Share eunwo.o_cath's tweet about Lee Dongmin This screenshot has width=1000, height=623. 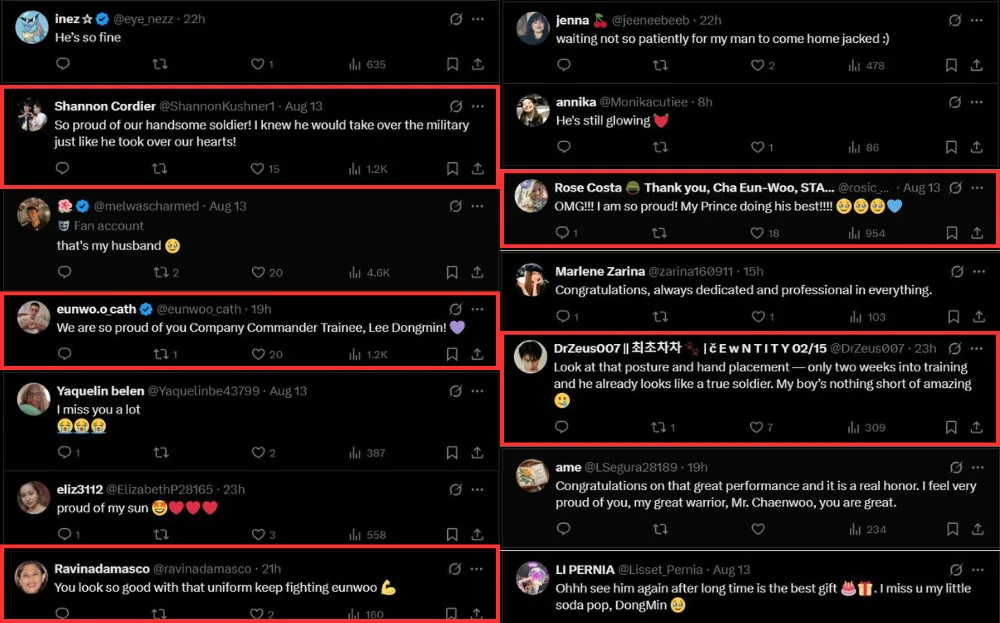(478, 353)
